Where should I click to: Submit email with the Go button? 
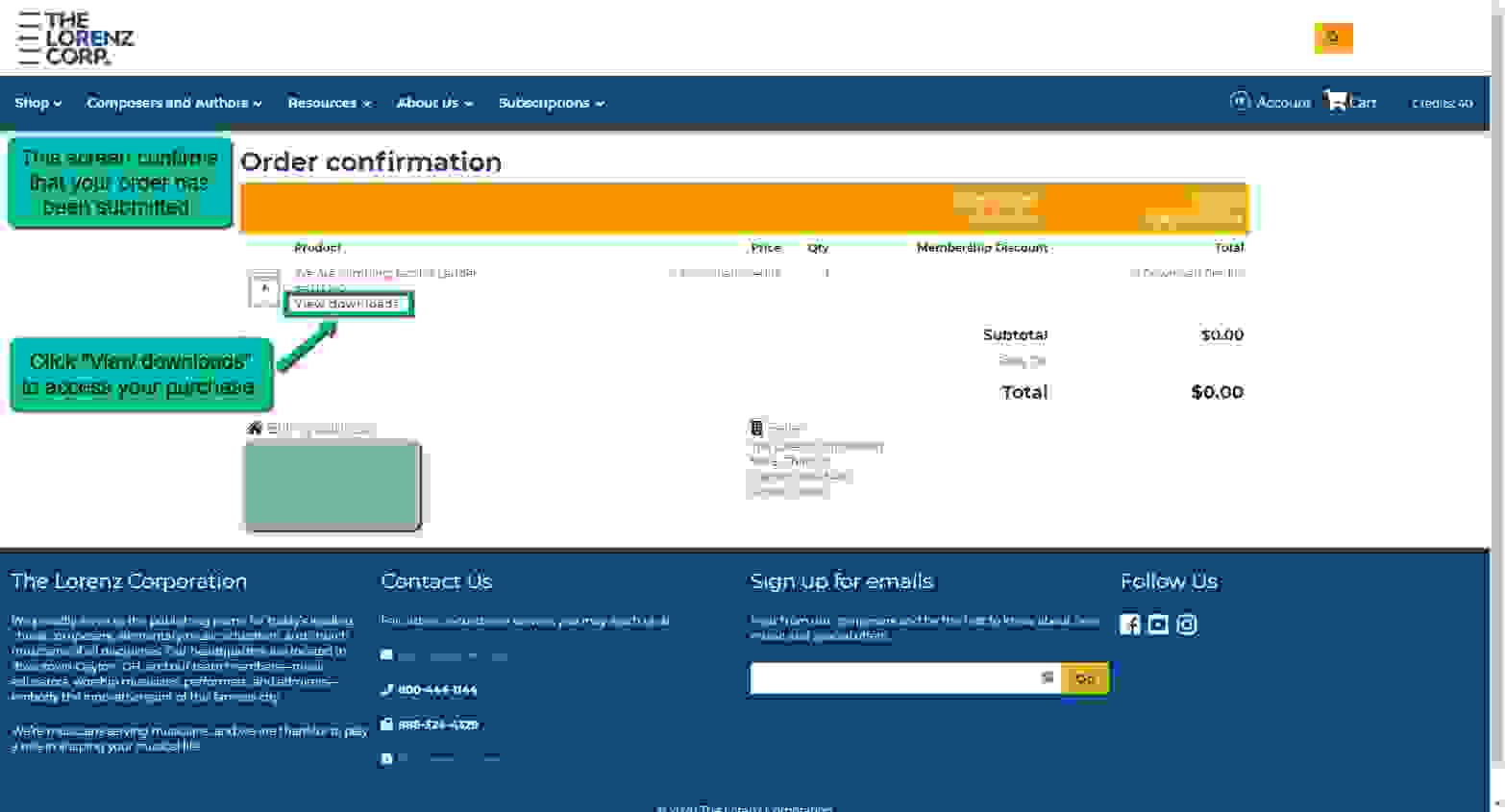coord(1085,678)
